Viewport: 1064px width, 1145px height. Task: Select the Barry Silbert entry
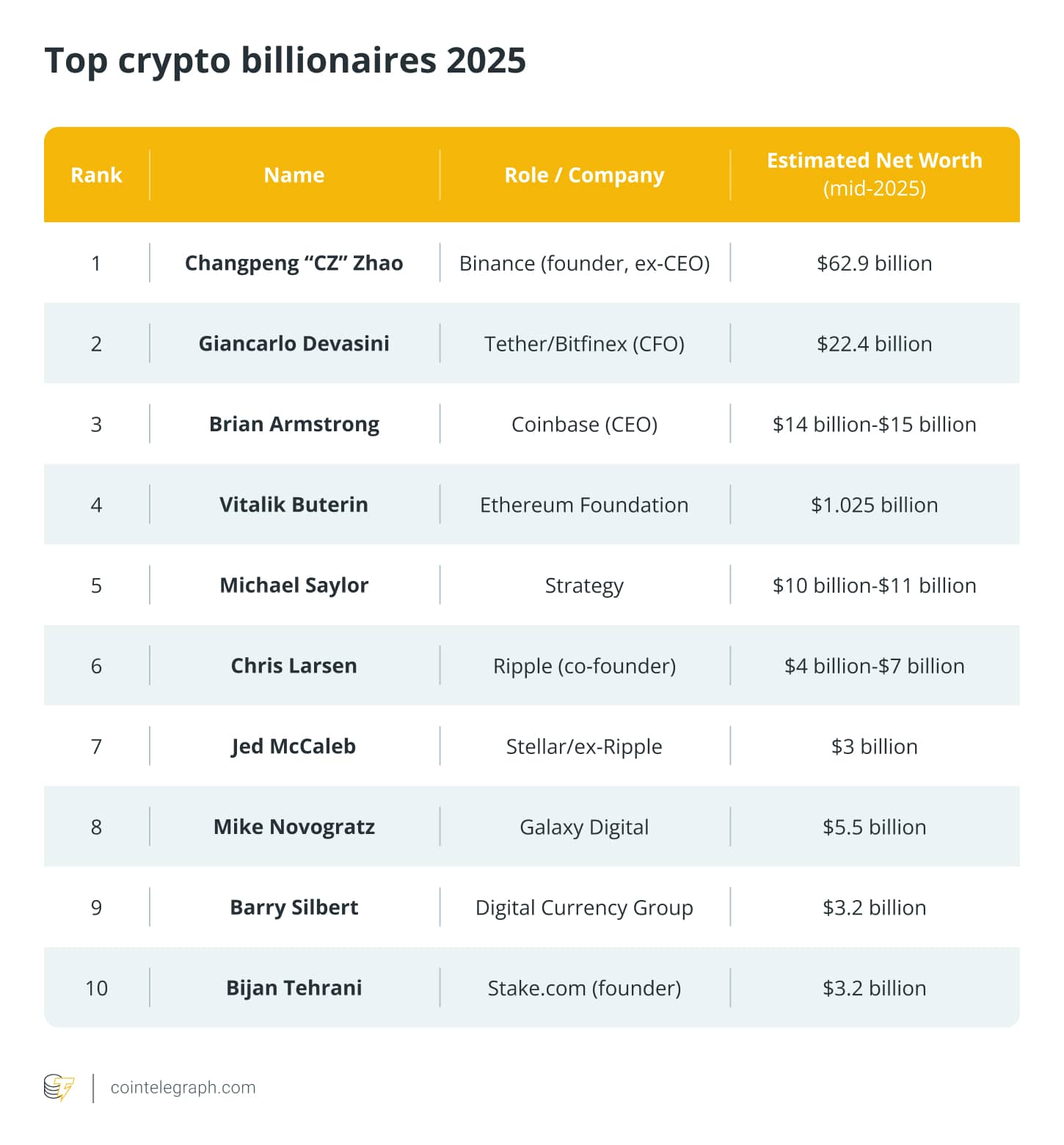[x=294, y=907]
